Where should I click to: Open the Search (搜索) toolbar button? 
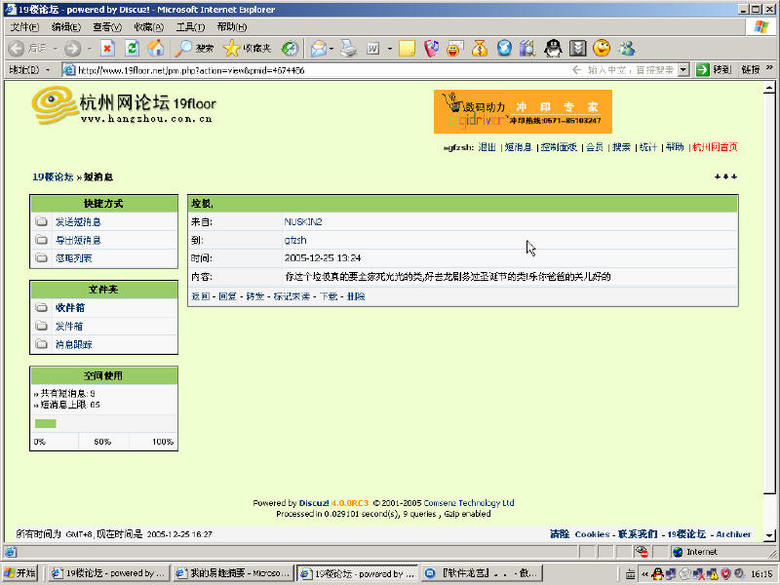tap(194, 48)
